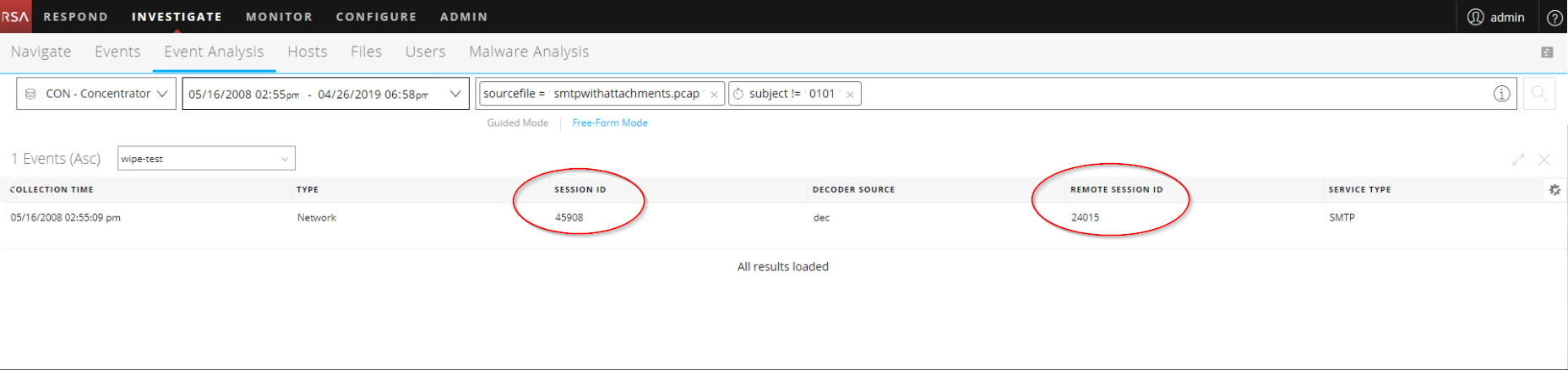1568x370 pixels.
Task: Click the All results loaded message
Action: point(782,267)
